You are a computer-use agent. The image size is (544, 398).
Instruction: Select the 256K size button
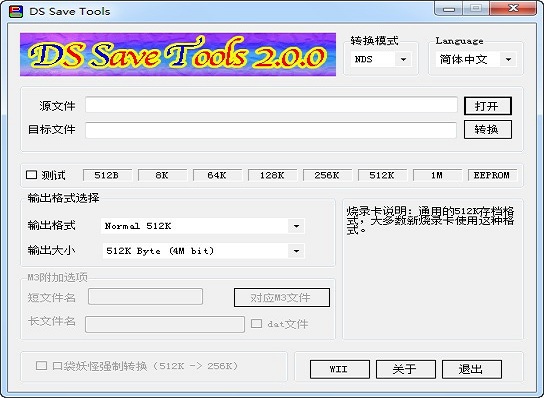point(328,175)
